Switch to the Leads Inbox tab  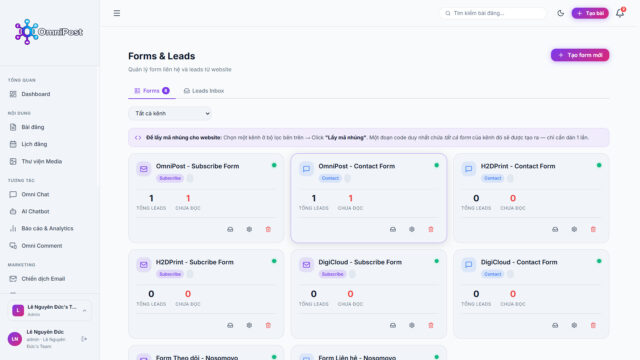(204, 91)
